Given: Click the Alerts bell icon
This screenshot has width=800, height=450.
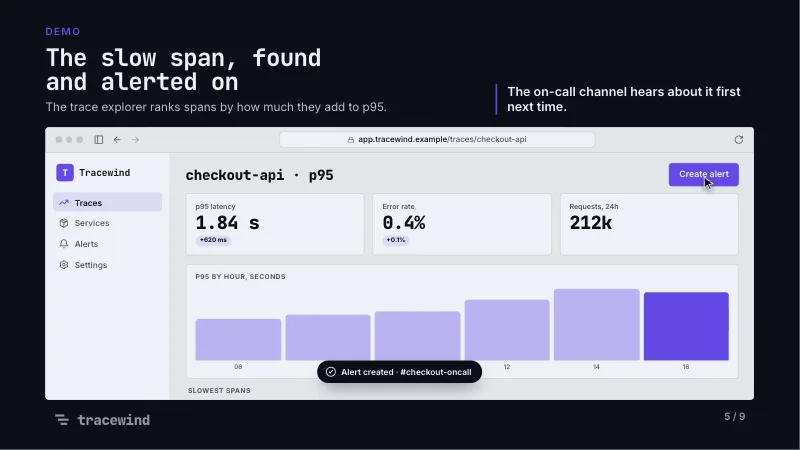Looking at the screenshot, I should [x=64, y=244].
